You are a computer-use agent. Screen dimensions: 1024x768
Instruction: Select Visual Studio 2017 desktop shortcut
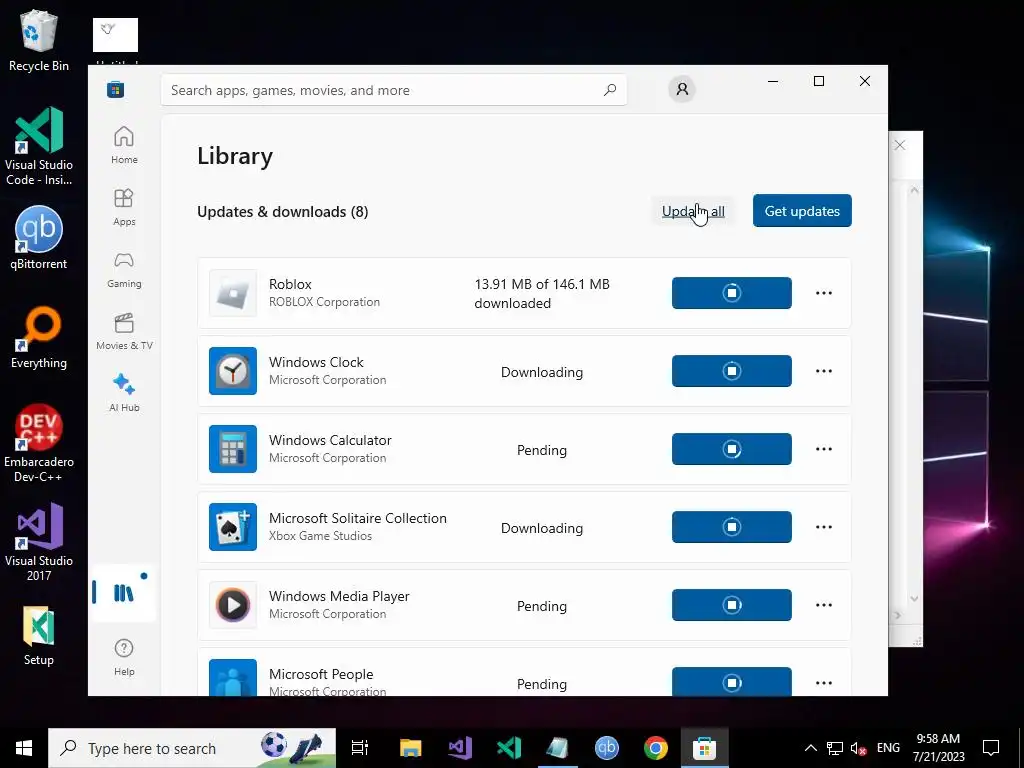click(x=39, y=542)
